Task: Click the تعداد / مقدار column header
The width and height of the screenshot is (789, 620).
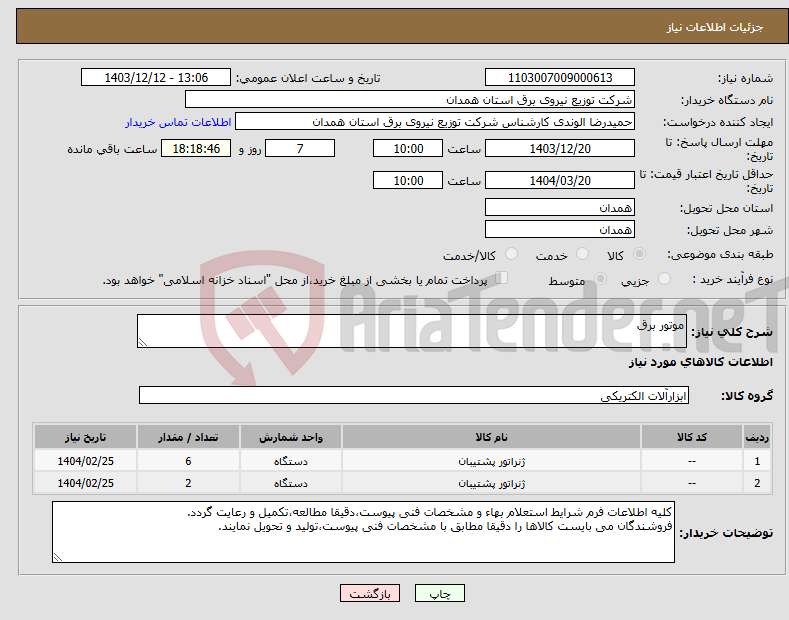Action: 188,437
